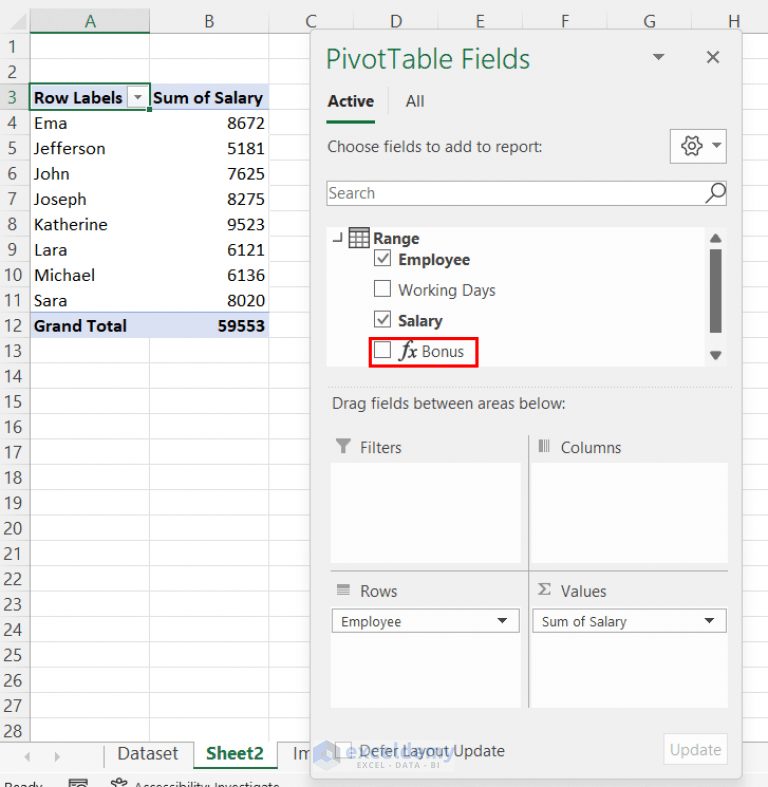768x787 pixels.
Task: Click the sheet tab scroll left arrow
Action: pos(27,756)
